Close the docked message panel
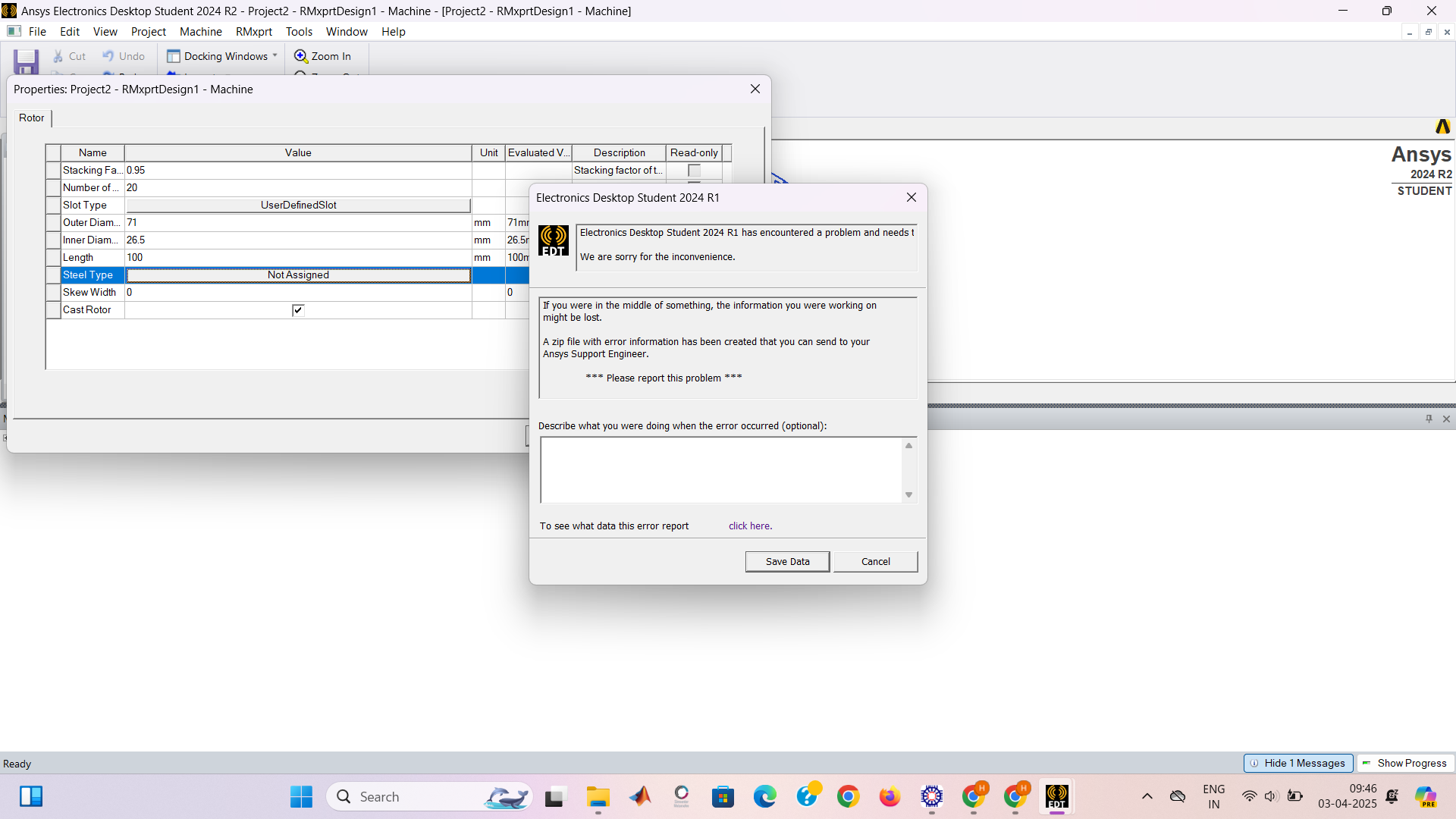The height and width of the screenshot is (819, 1456). [x=1446, y=419]
